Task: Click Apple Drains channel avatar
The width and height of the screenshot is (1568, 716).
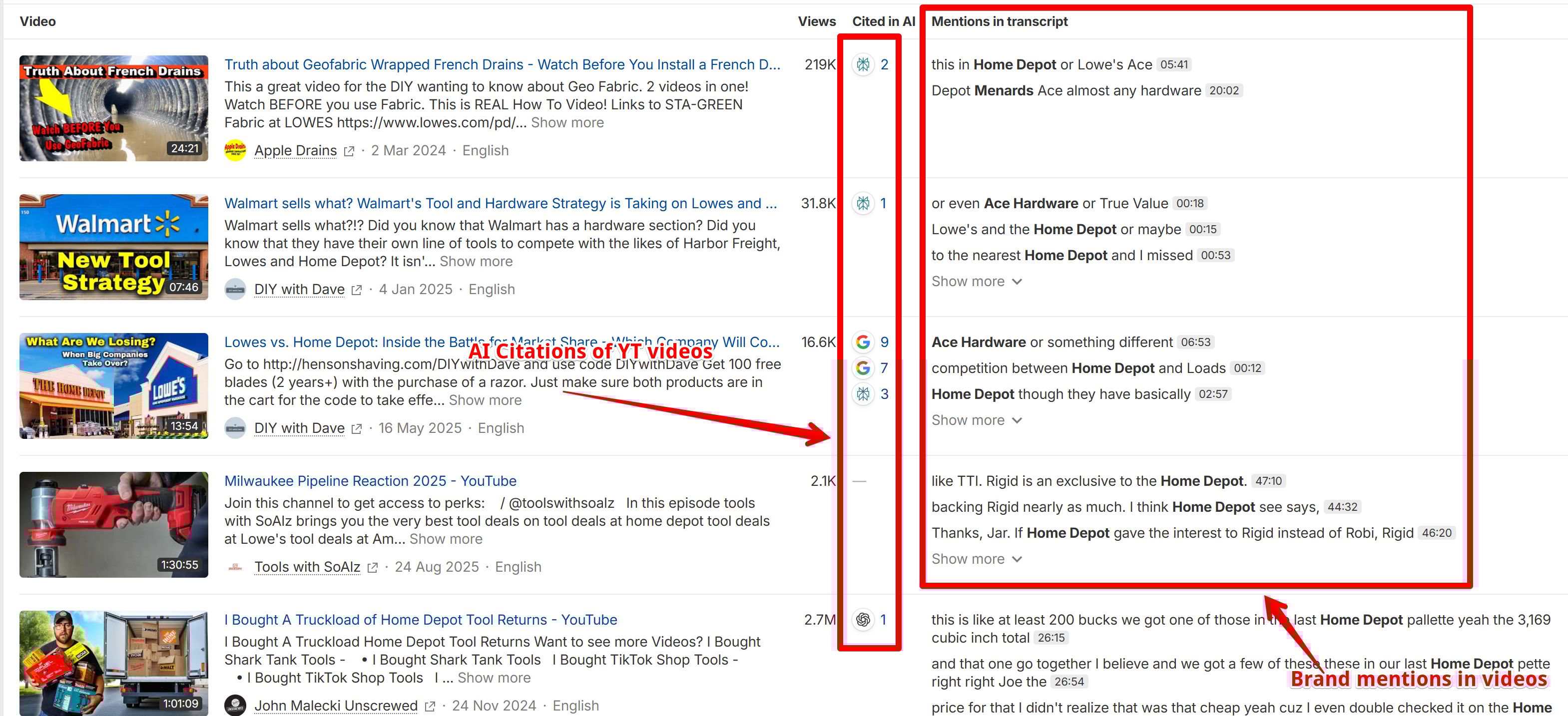Action: (x=235, y=150)
